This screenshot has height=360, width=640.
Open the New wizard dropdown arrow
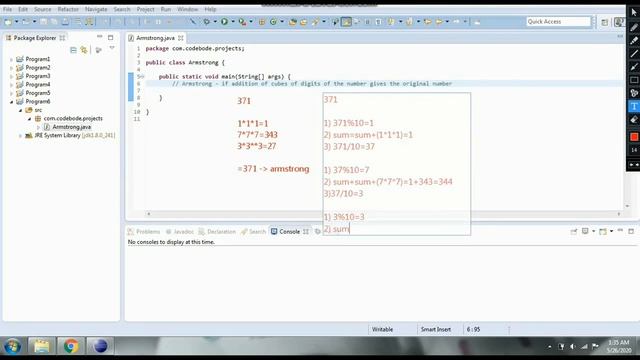coord(17,22)
